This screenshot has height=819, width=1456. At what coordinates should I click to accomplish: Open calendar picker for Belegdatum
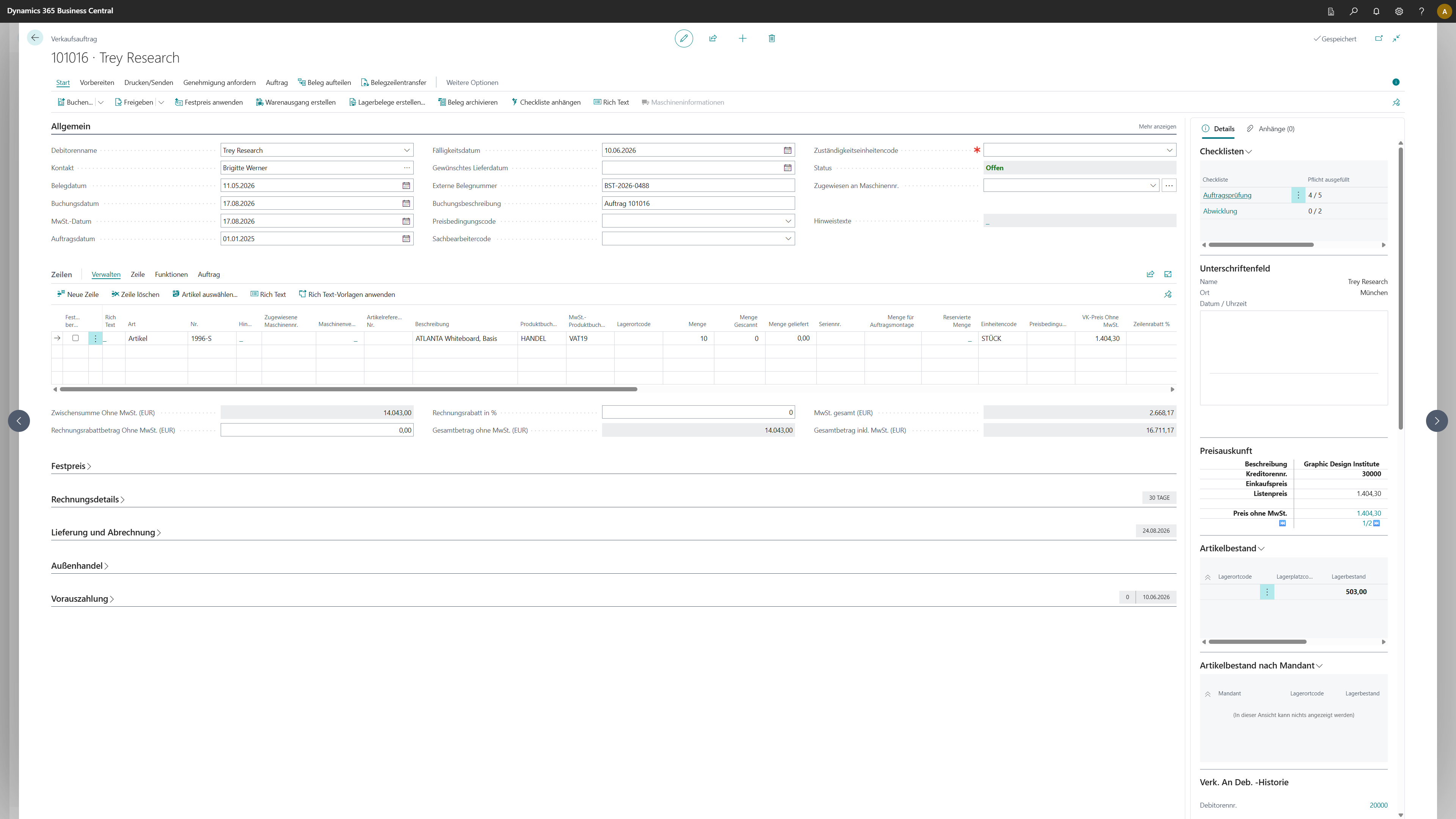[x=406, y=185]
